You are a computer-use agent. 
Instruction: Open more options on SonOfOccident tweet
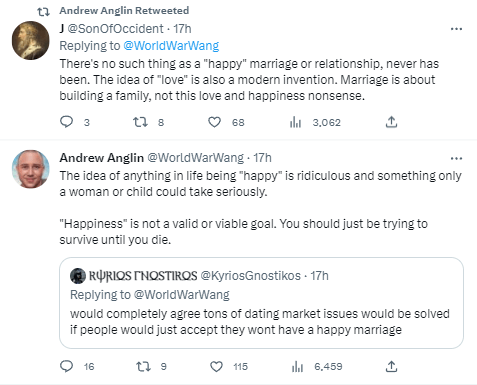[x=456, y=29]
